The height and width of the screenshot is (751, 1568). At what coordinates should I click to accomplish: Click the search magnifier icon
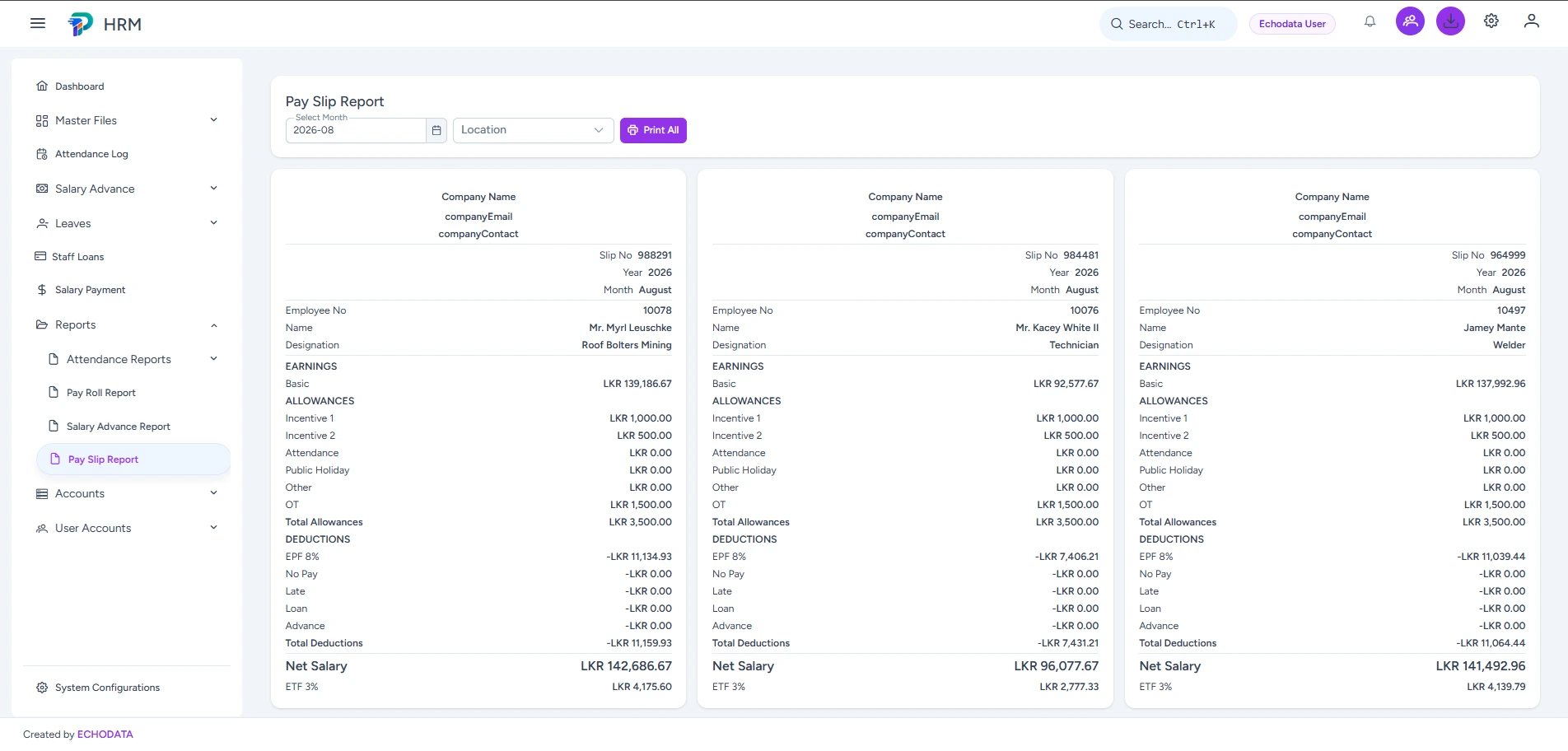pyautogui.click(x=1117, y=24)
